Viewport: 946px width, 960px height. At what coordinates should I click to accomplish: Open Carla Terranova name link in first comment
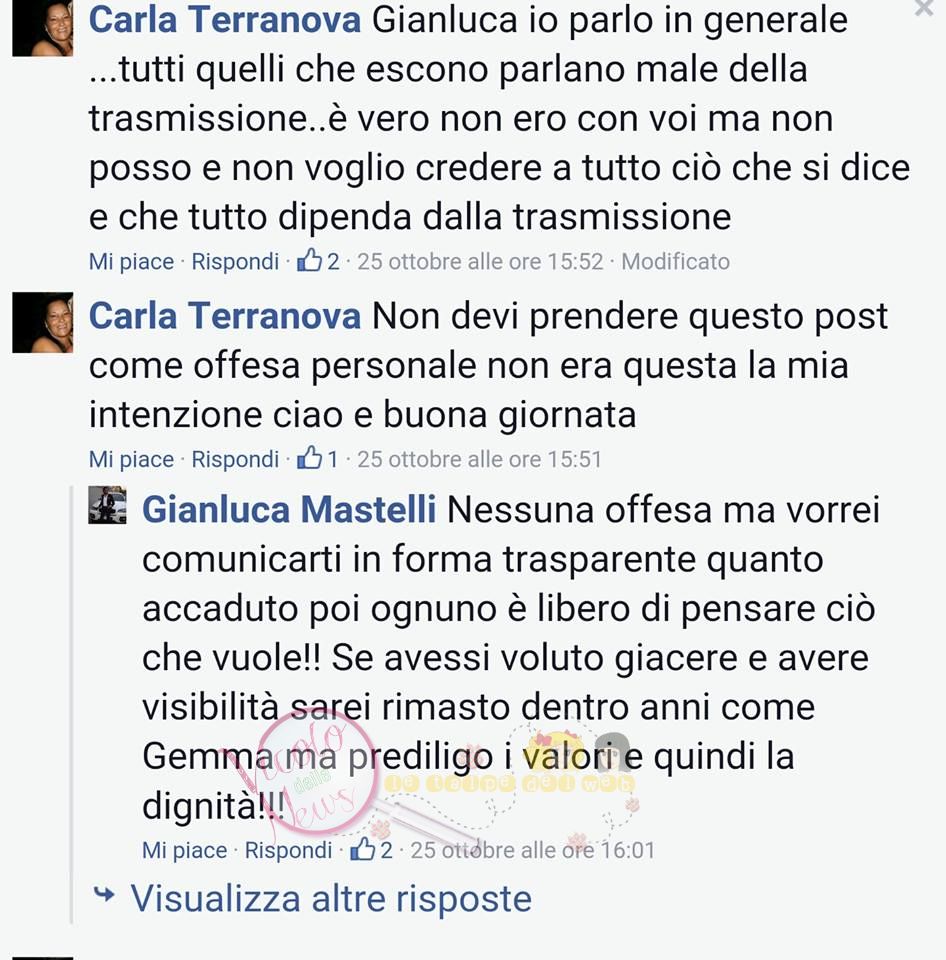225,20
